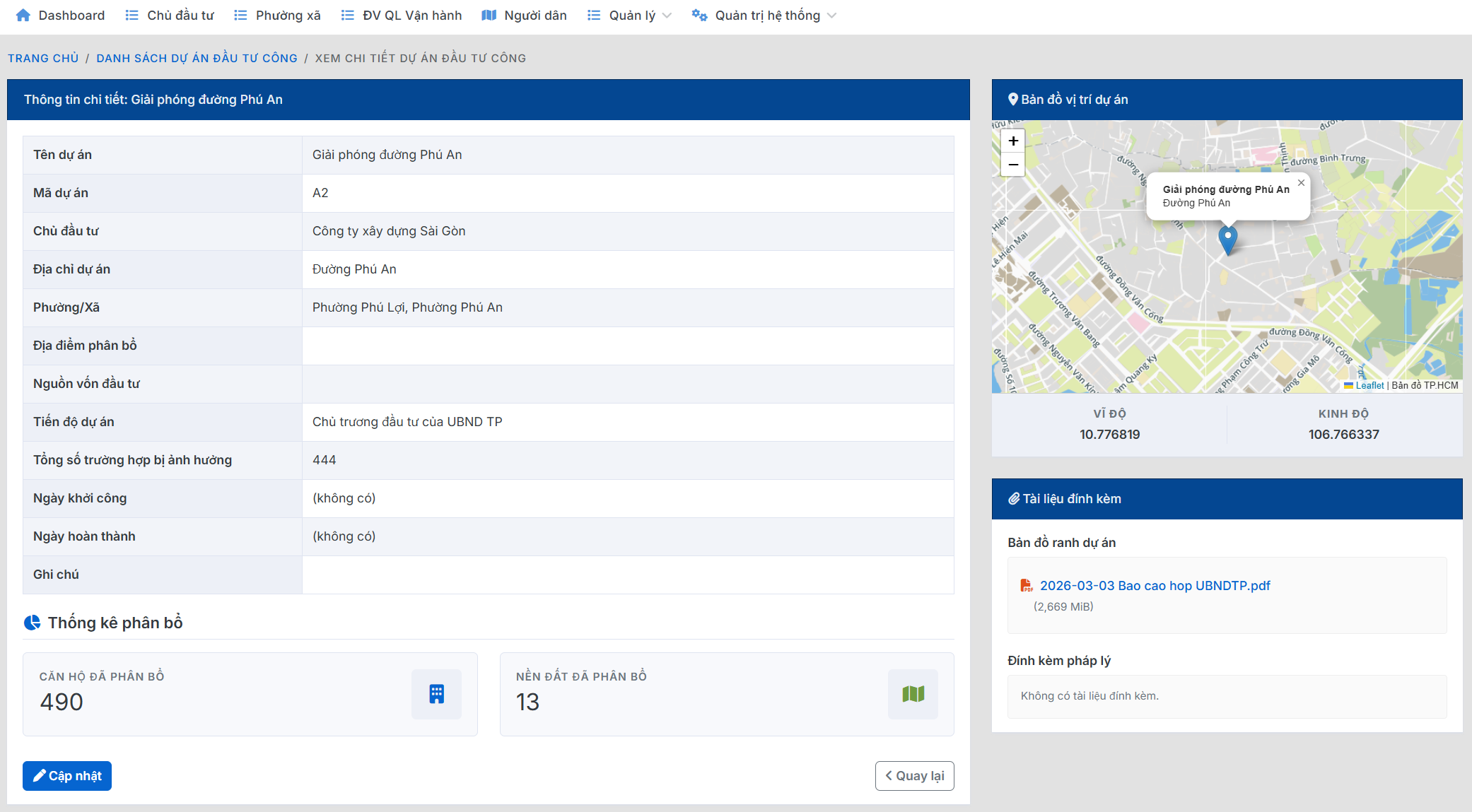Click the pin icon in Bản đồ vị trí dự án header
1472x812 pixels.
(1013, 100)
